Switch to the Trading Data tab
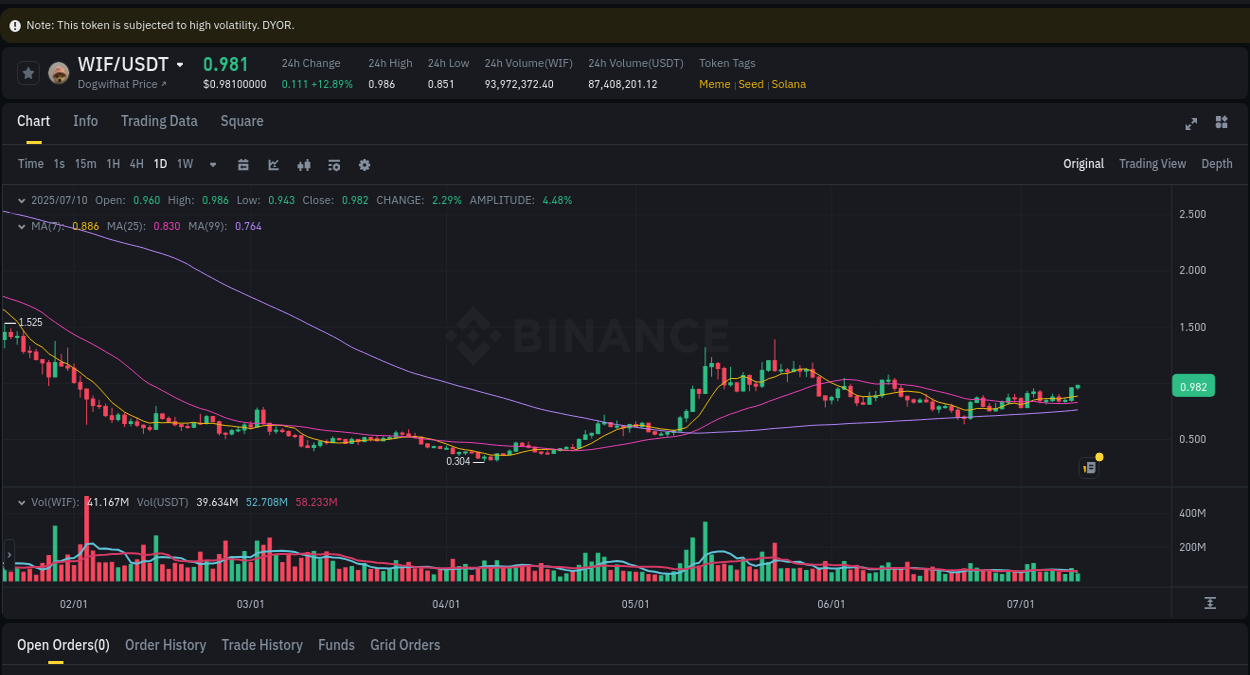The image size is (1250, 675). [x=159, y=121]
